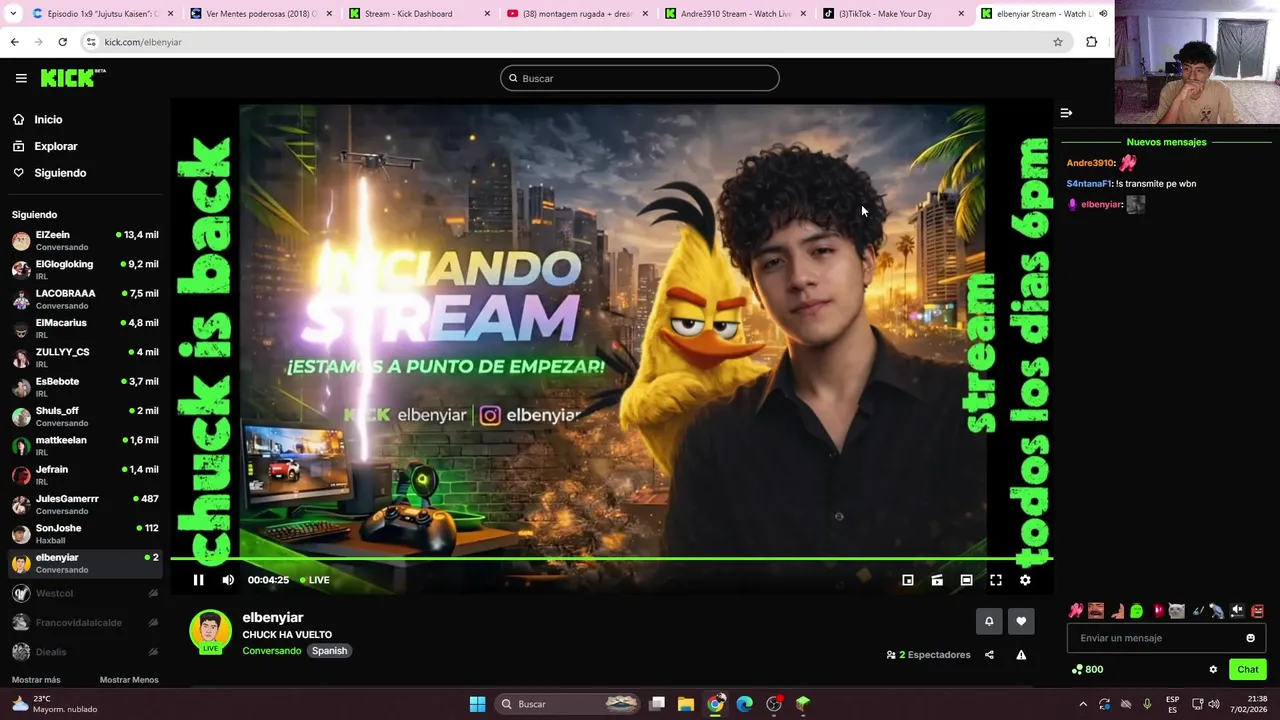The image size is (1280, 720).
Task: Share the elbenyiar stream
Action: (x=989, y=655)
